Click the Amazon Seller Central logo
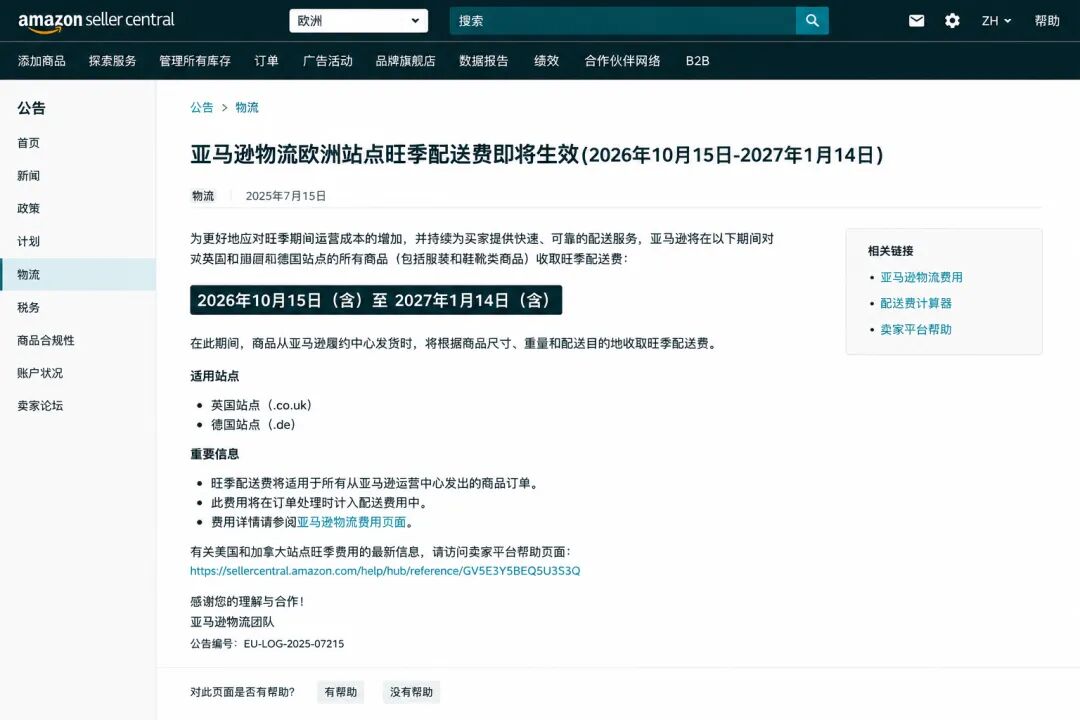Screen dimensions: 1080x720 [x=96, y=21]
